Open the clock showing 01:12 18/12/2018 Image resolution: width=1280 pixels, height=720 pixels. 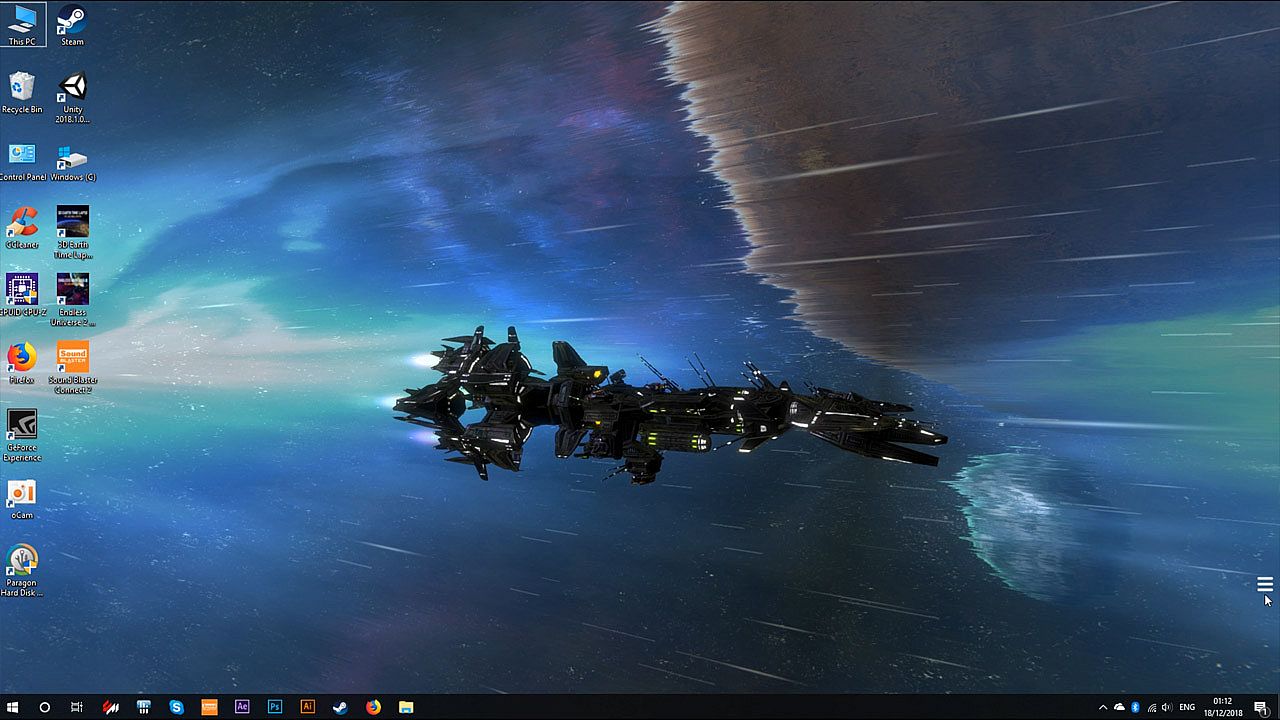[x=1222, y=707]
